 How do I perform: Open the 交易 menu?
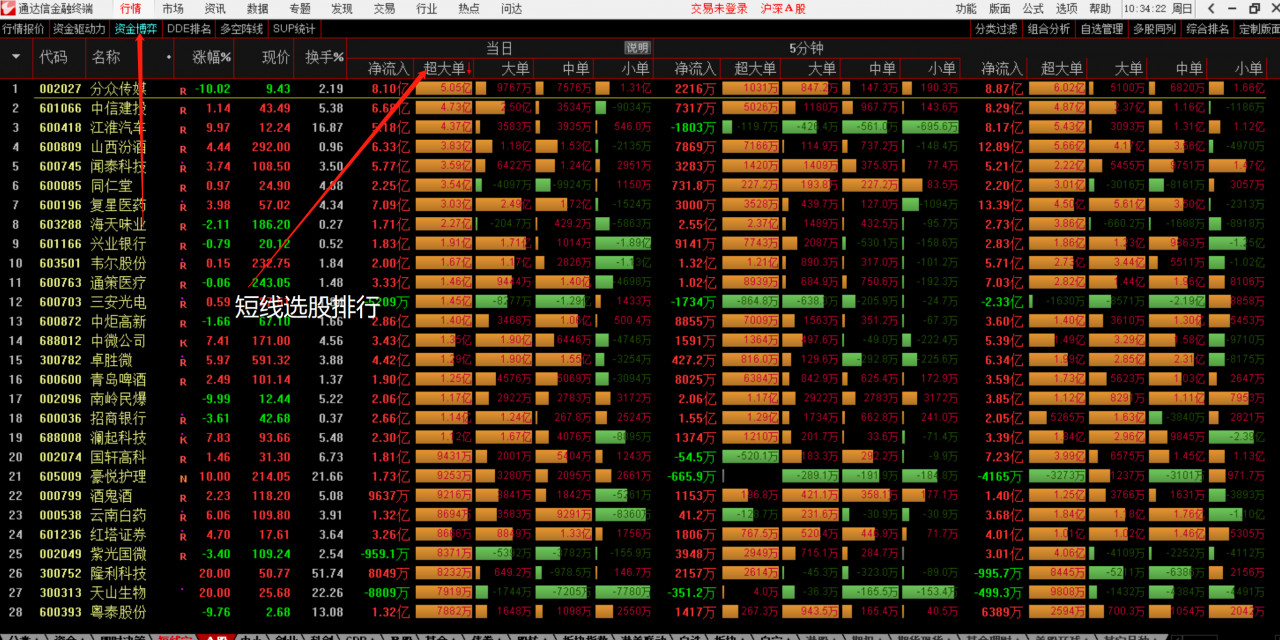[x=384, y=8]
